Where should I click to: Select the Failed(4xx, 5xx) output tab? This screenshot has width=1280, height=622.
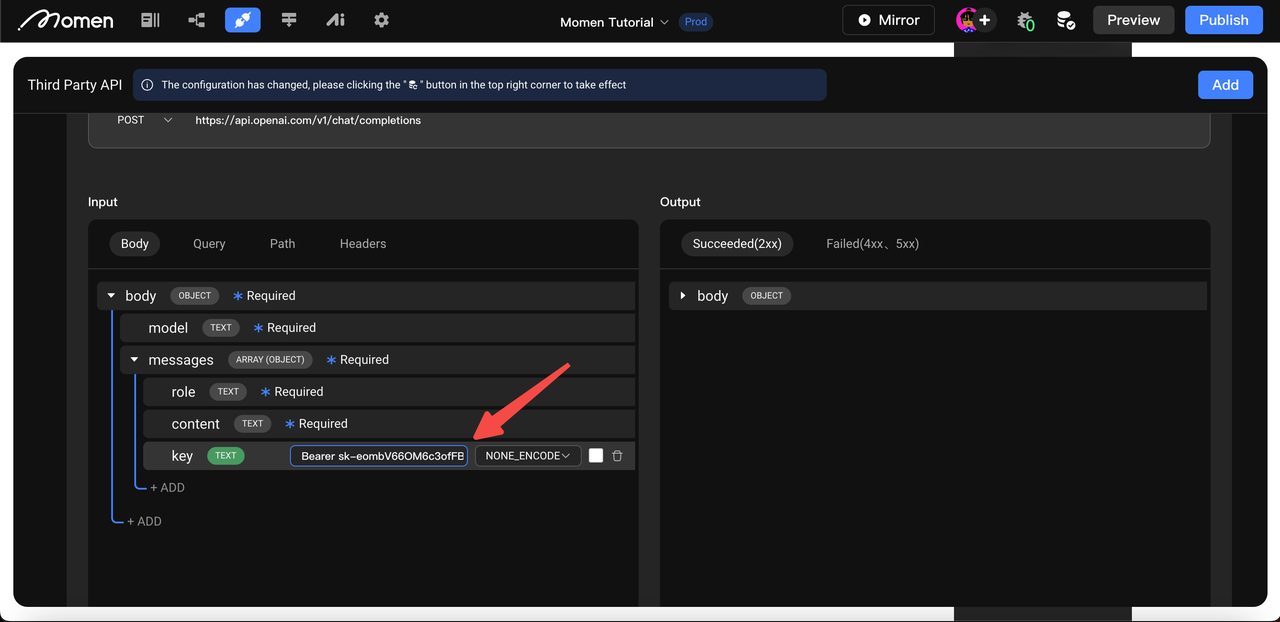[873, 244]
